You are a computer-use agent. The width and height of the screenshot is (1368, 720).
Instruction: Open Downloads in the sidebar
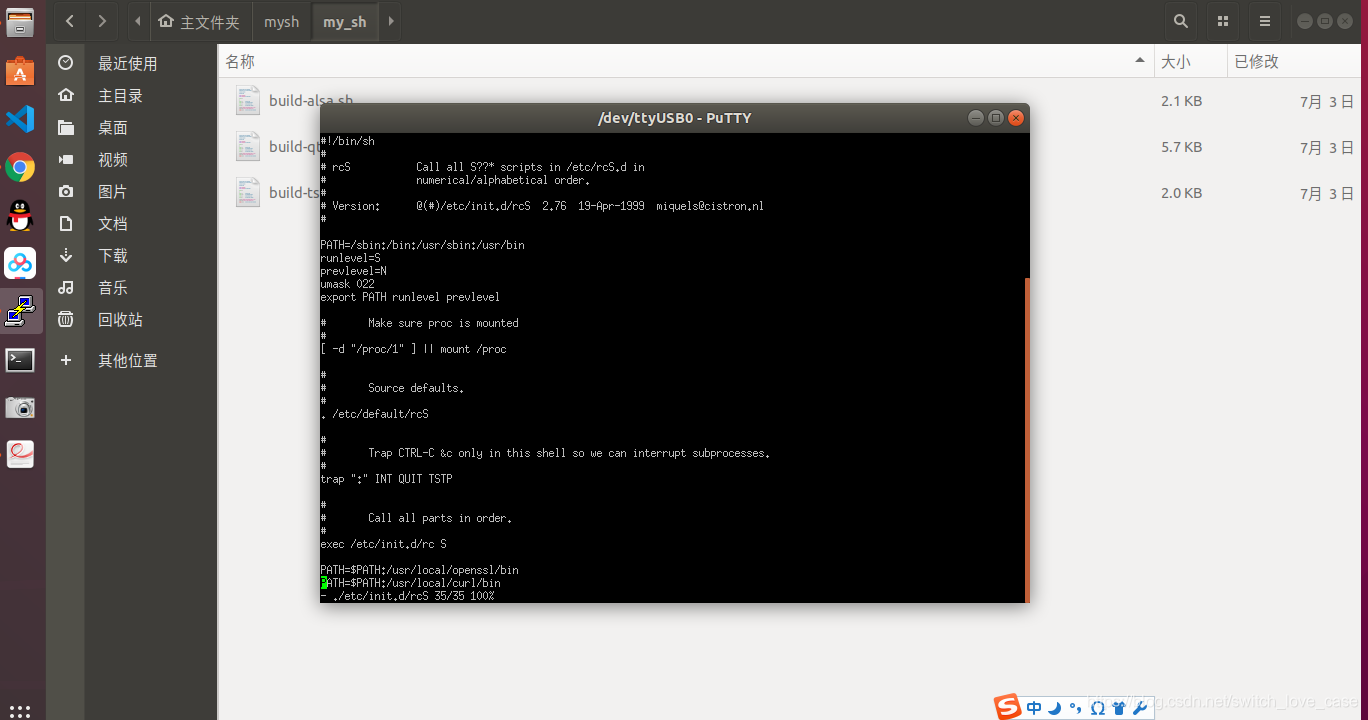pyautogui.click(x=133, y=255)
